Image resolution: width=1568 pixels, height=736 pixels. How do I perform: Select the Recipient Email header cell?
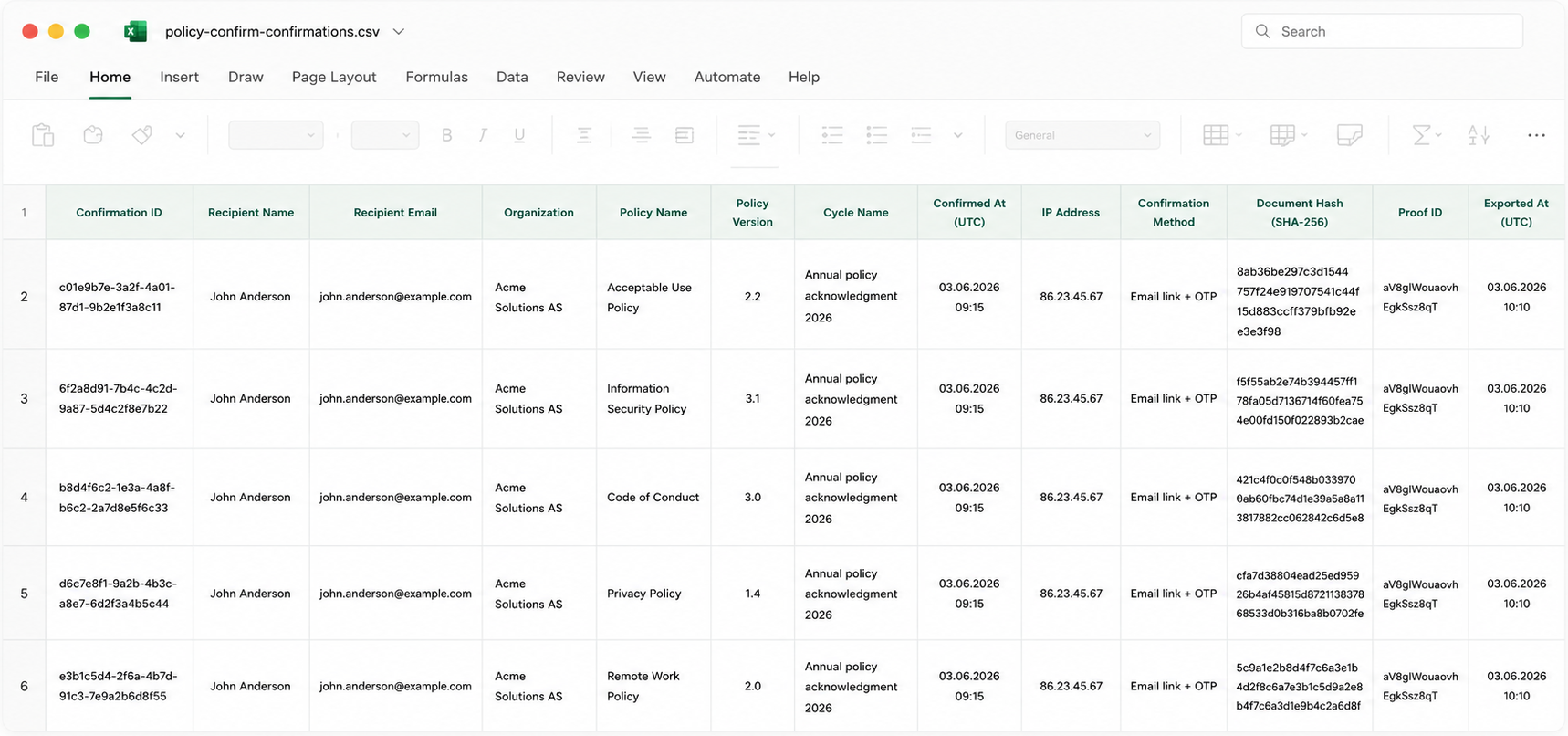click(395, 213)
